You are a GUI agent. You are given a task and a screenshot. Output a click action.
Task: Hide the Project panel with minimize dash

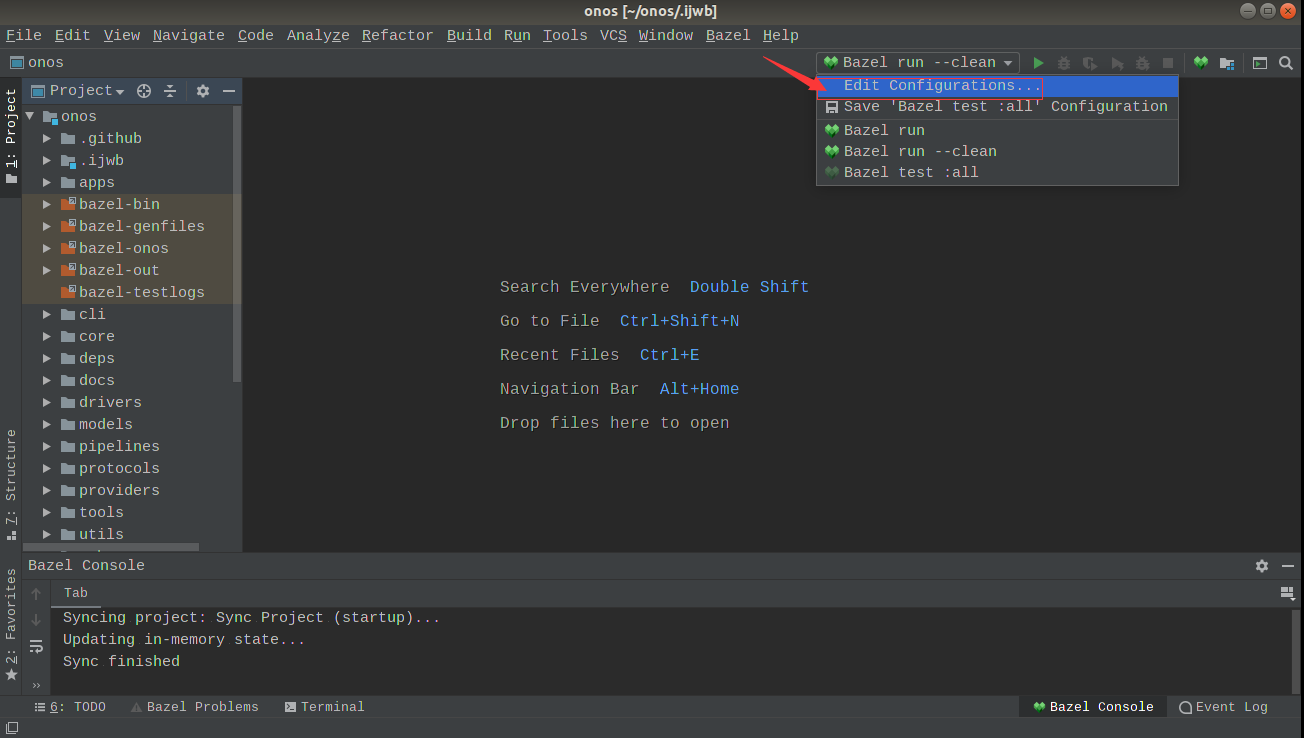click(x=229, y=91)
